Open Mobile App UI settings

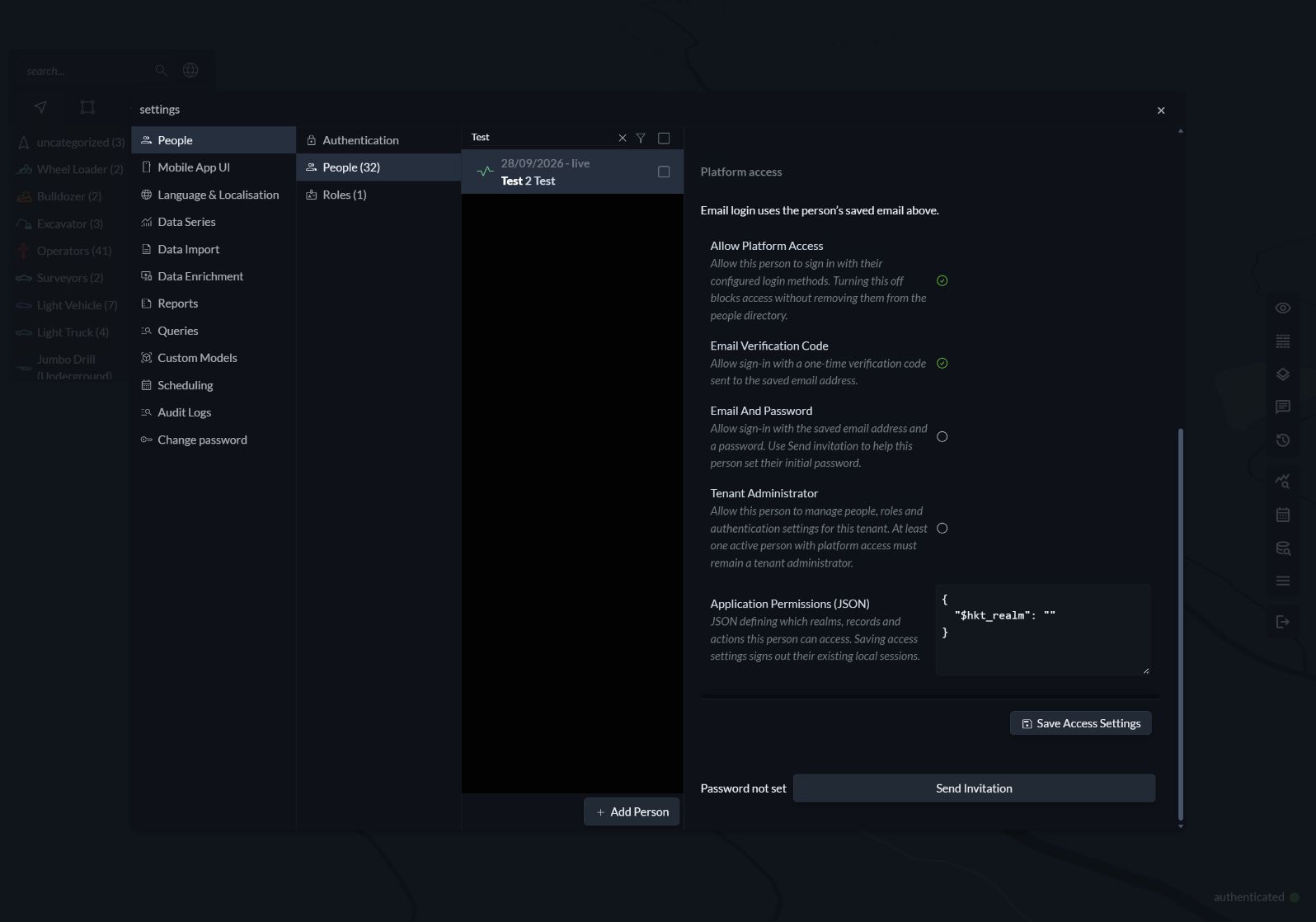coord(214,167)
